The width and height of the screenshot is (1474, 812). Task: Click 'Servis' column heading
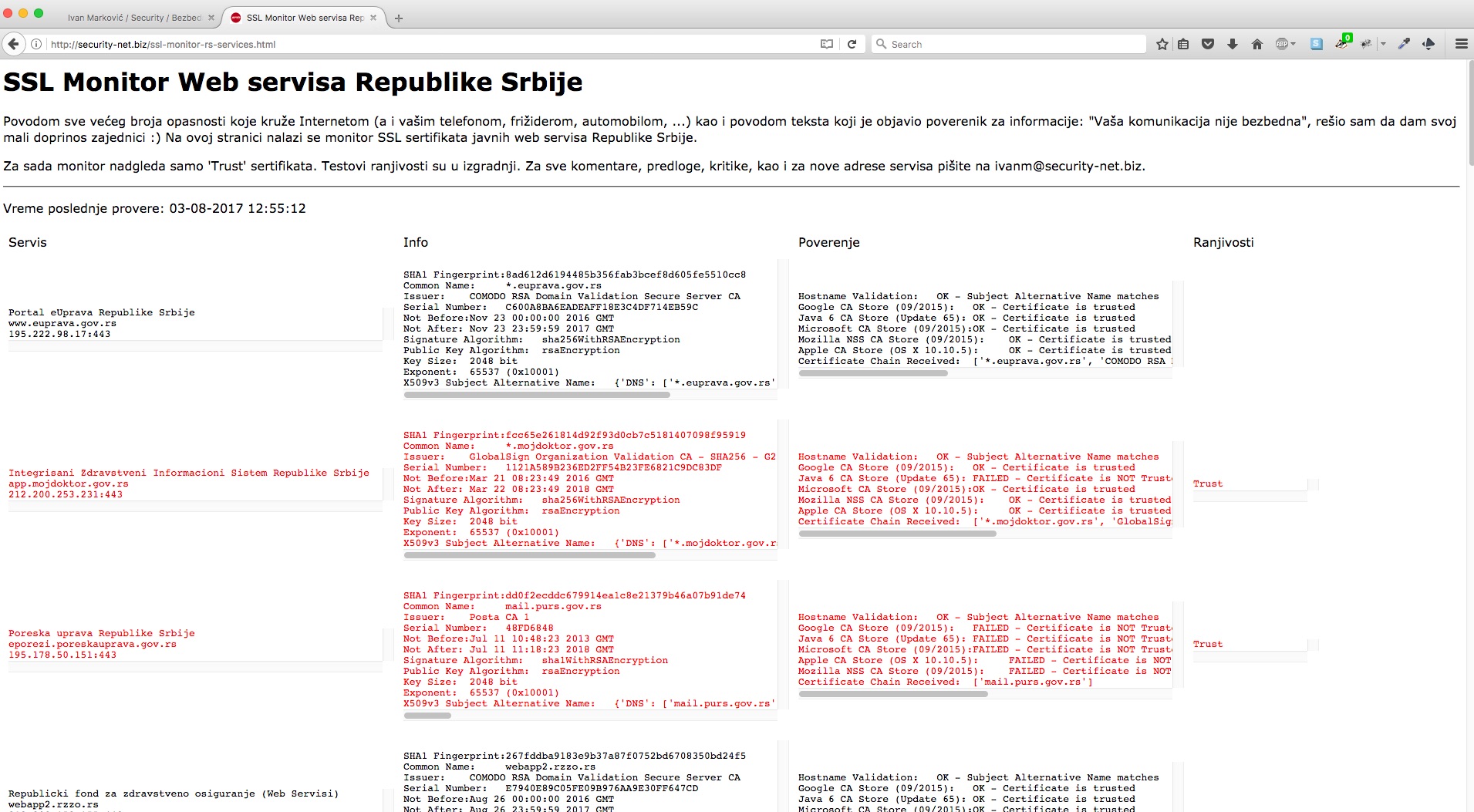[28, 242]
